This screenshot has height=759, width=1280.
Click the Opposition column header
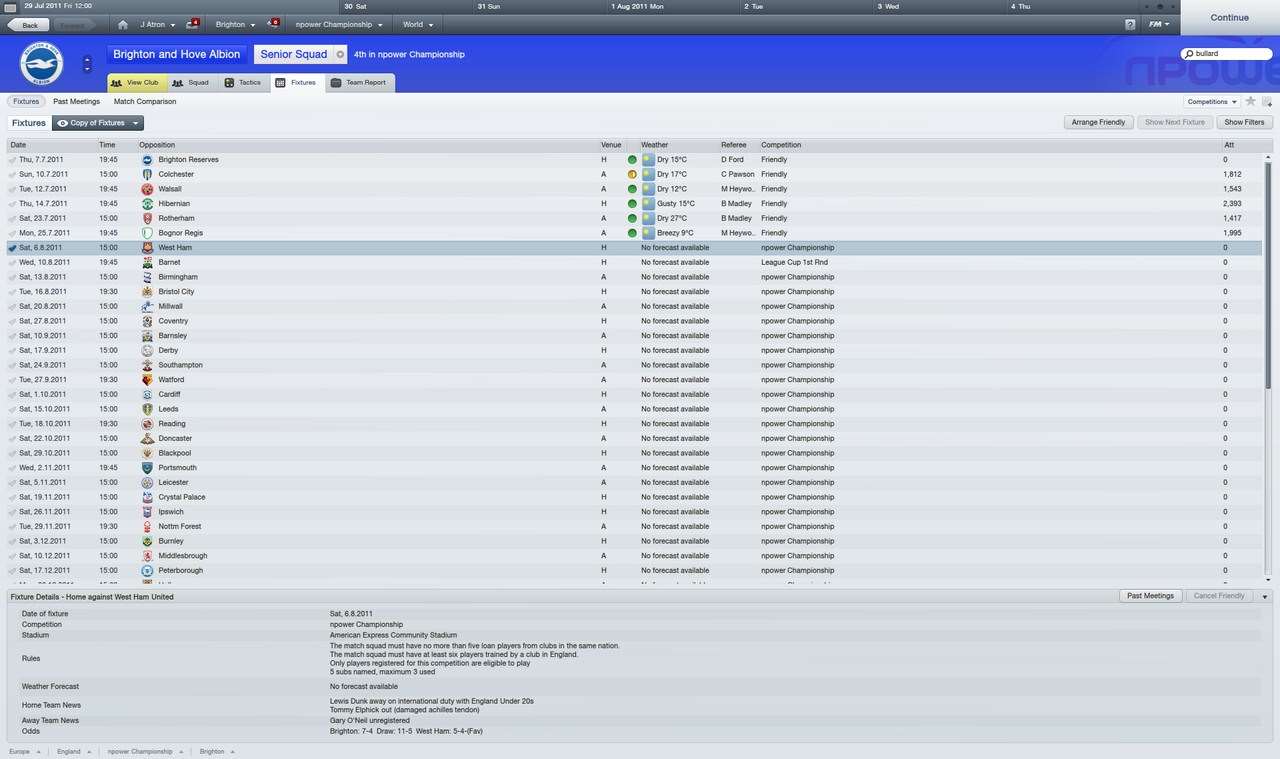pyautogui.click(x=157, y=145)
